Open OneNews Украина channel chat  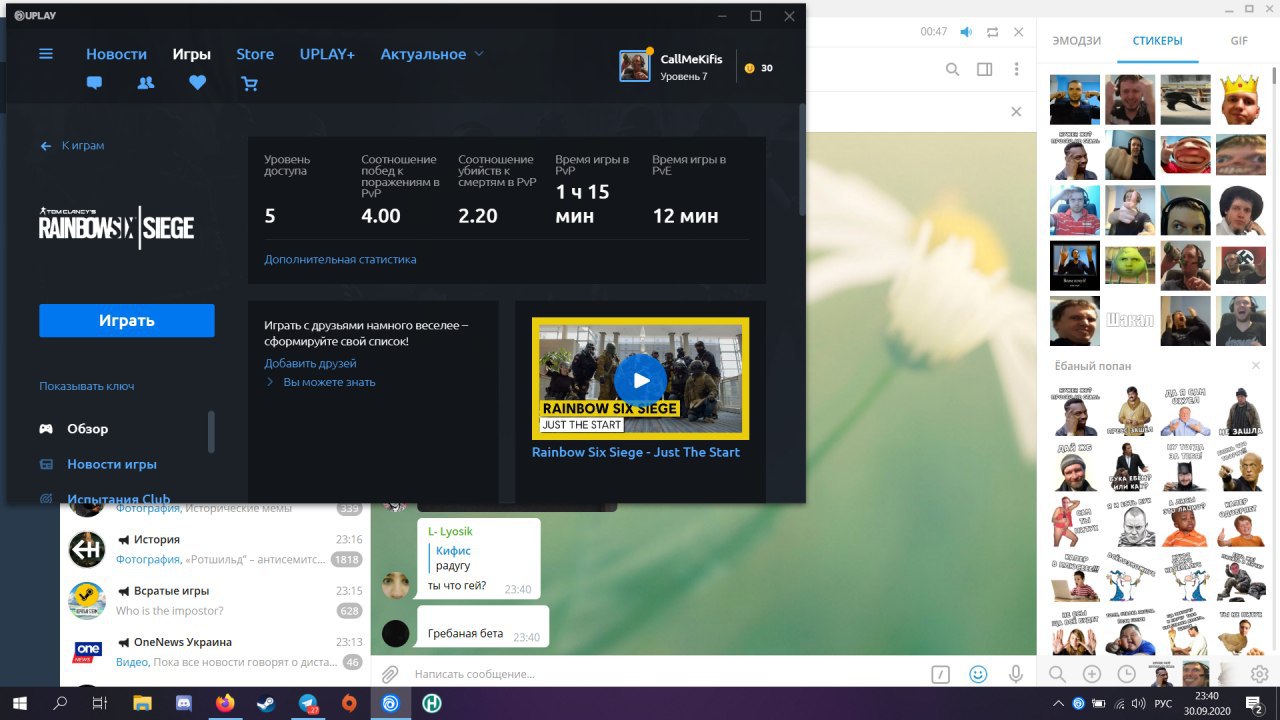tap(215, 652)
